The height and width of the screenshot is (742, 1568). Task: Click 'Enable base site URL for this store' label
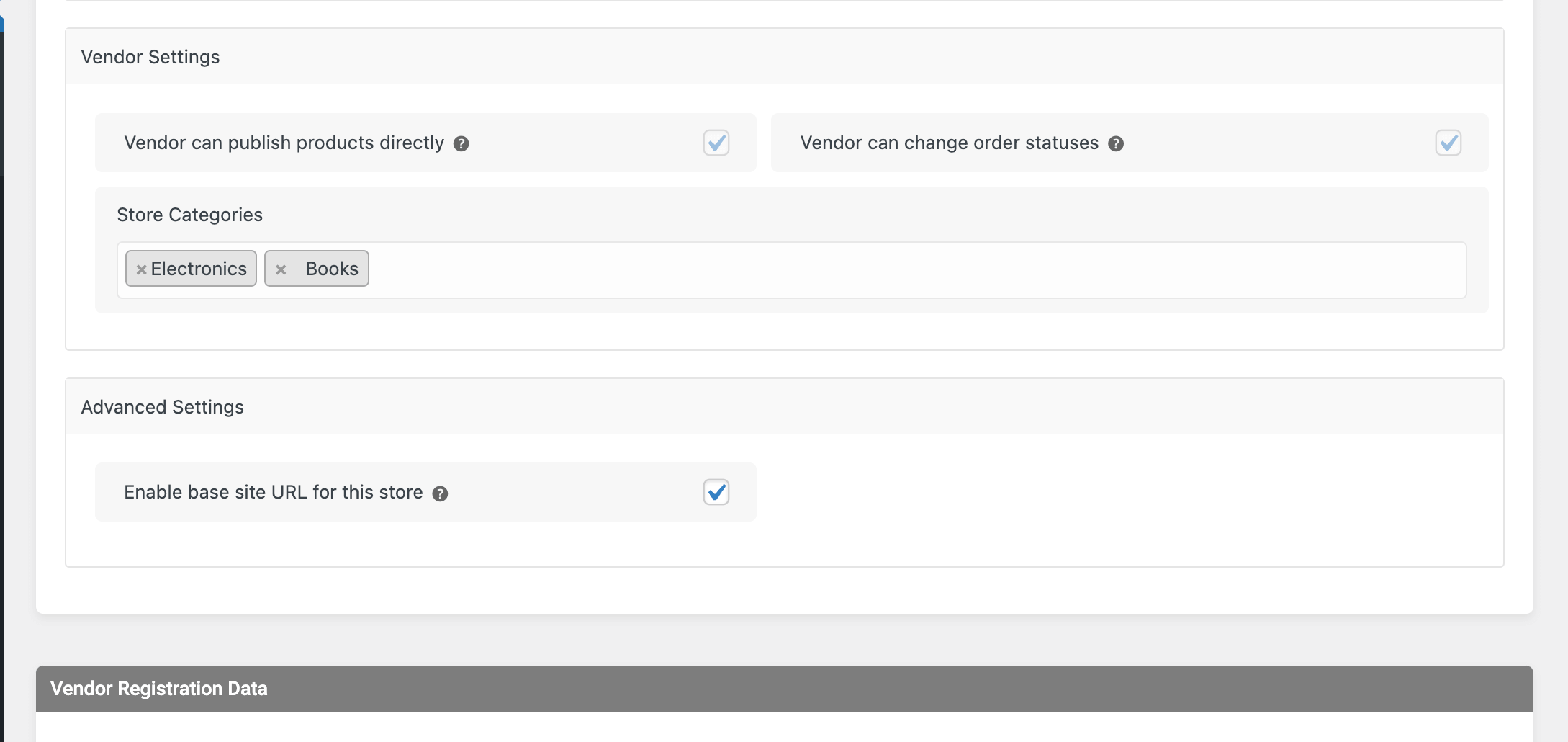tap(274, 492)
